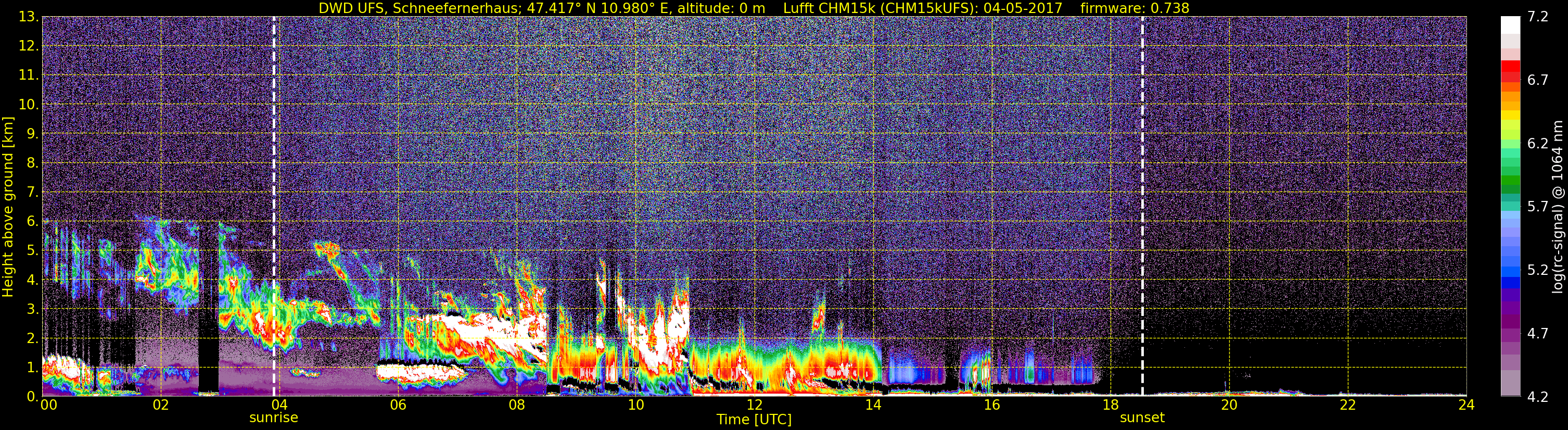Click the x-axis tick label '06'
This screenshot has width=1568, height=430.
coord(398,405)
